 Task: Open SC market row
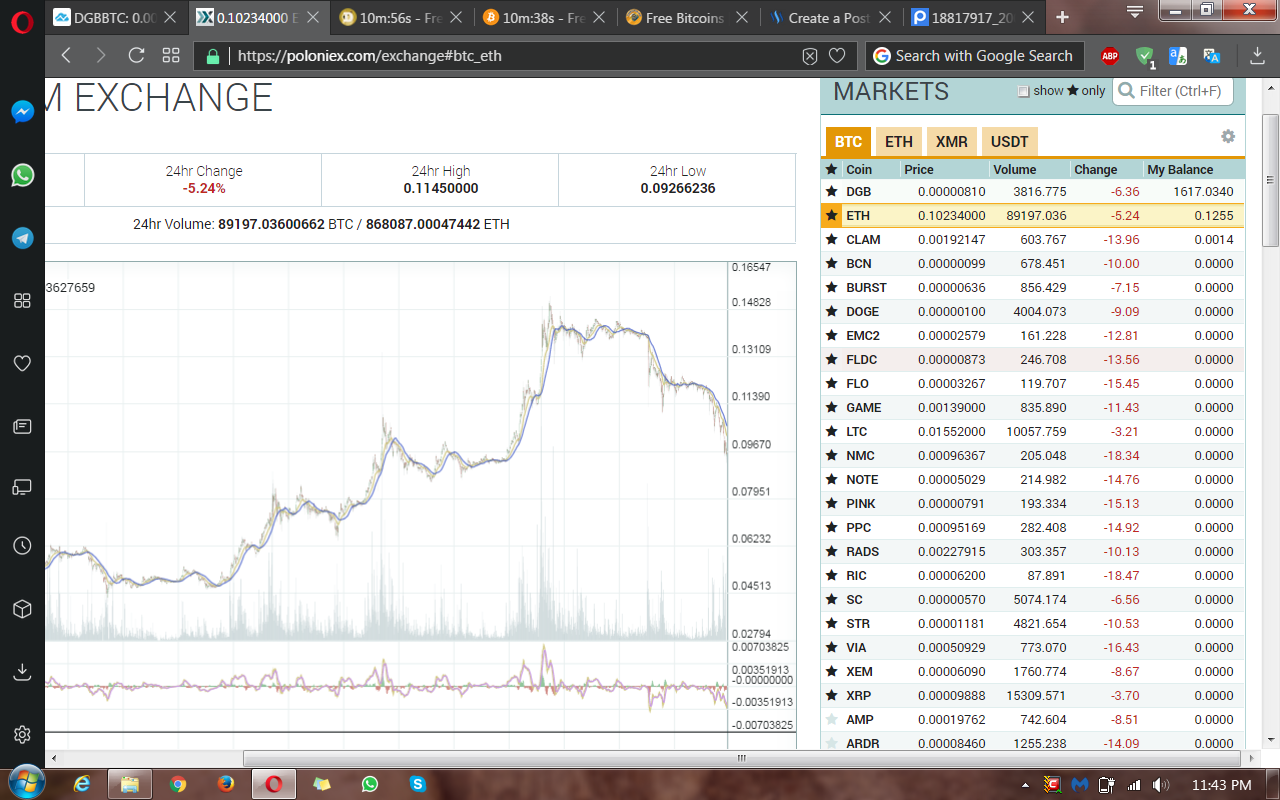[x=1033, y=599]
